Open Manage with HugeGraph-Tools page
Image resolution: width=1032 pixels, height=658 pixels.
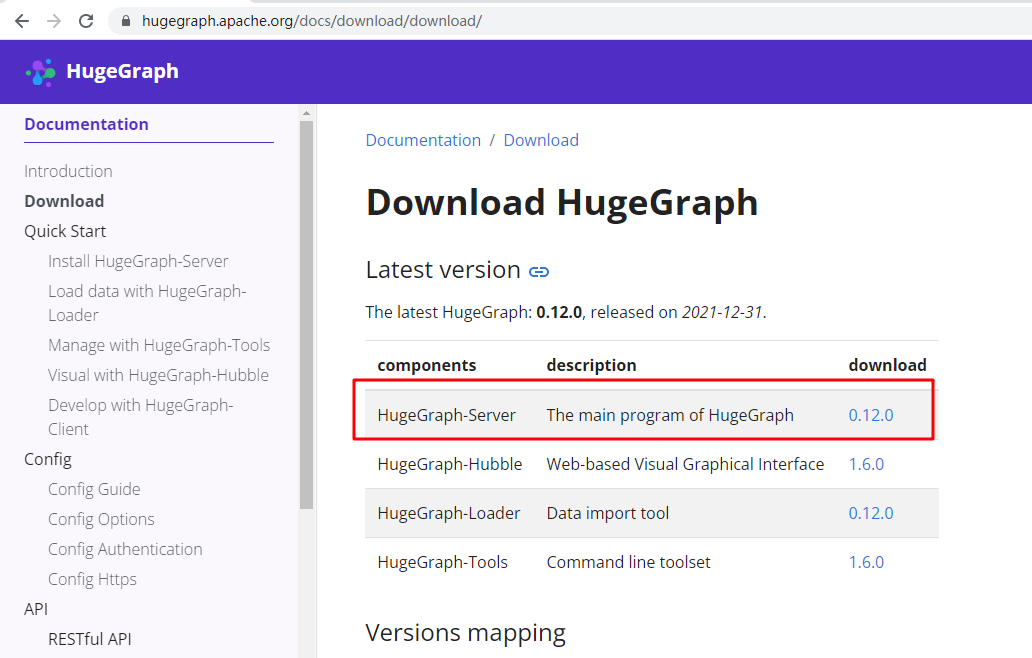click(159, 345)
